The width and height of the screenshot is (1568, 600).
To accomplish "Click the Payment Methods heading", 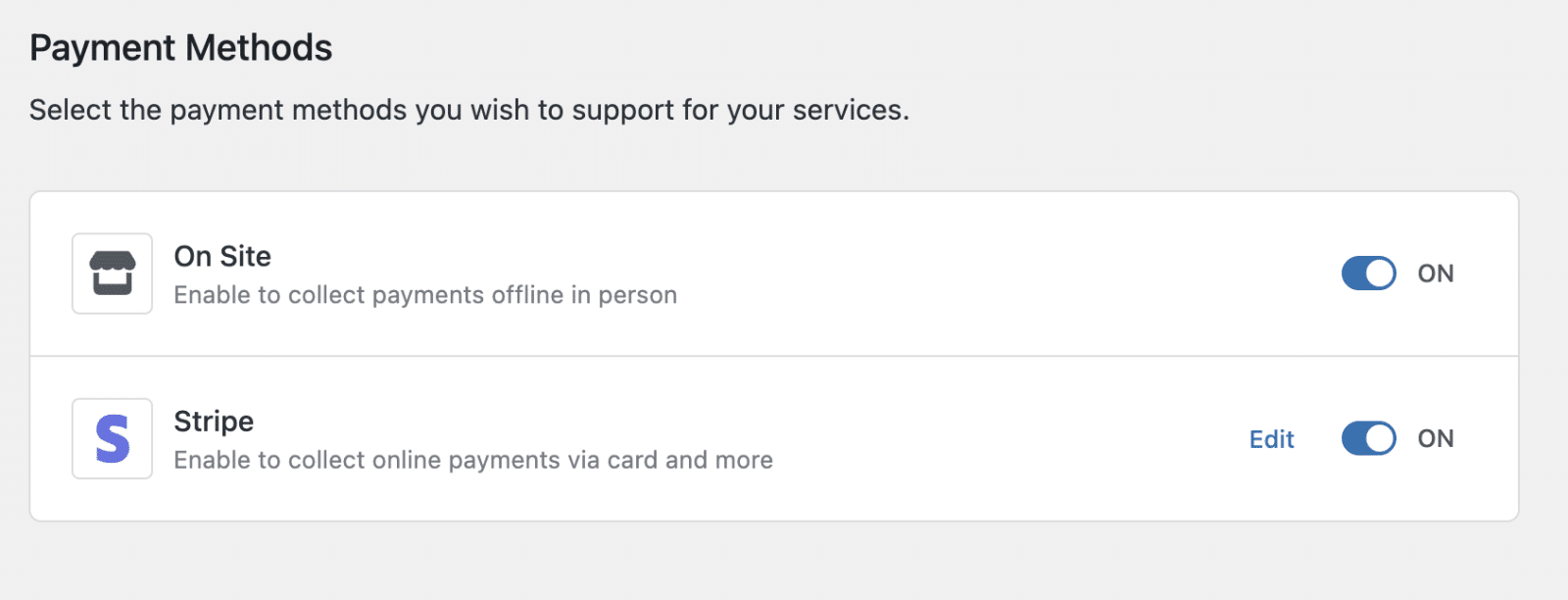I will click(181, 46).
